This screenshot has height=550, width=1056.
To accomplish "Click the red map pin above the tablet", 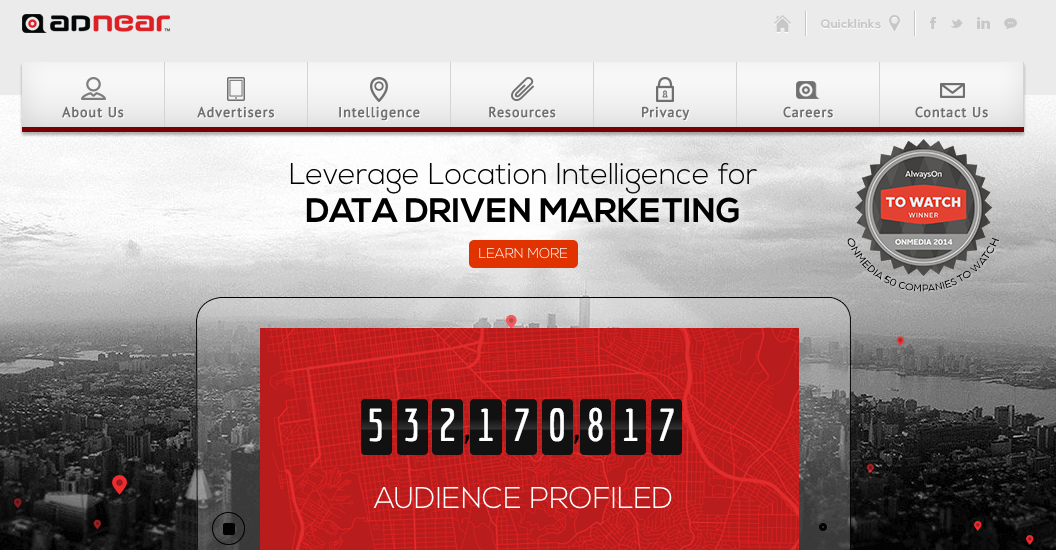I will pyautogui.click(x=511, y=321).
